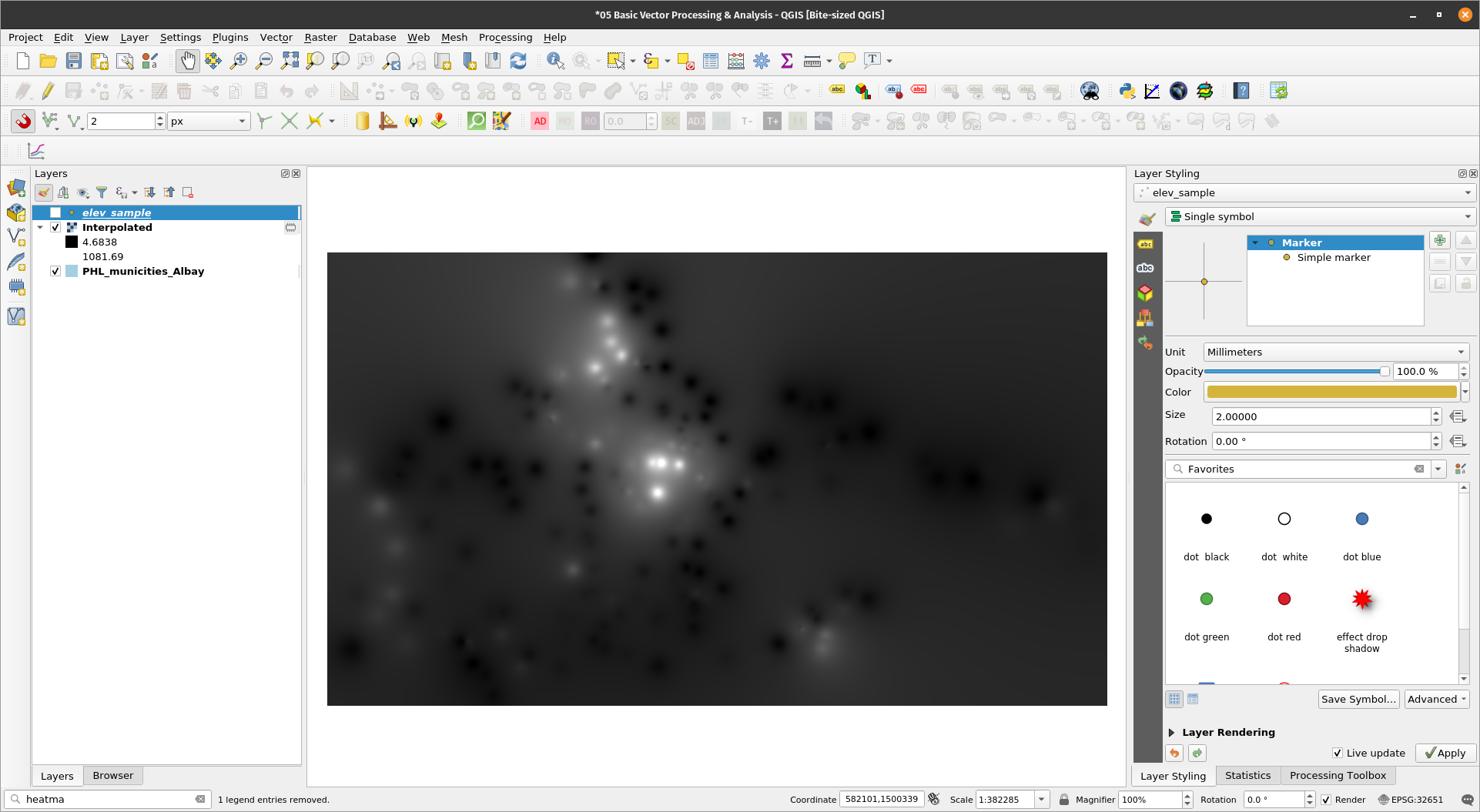Click the Apply button
This screenshot has height=812, width=1480.
pyautogui.click(x=1445, y=753)
